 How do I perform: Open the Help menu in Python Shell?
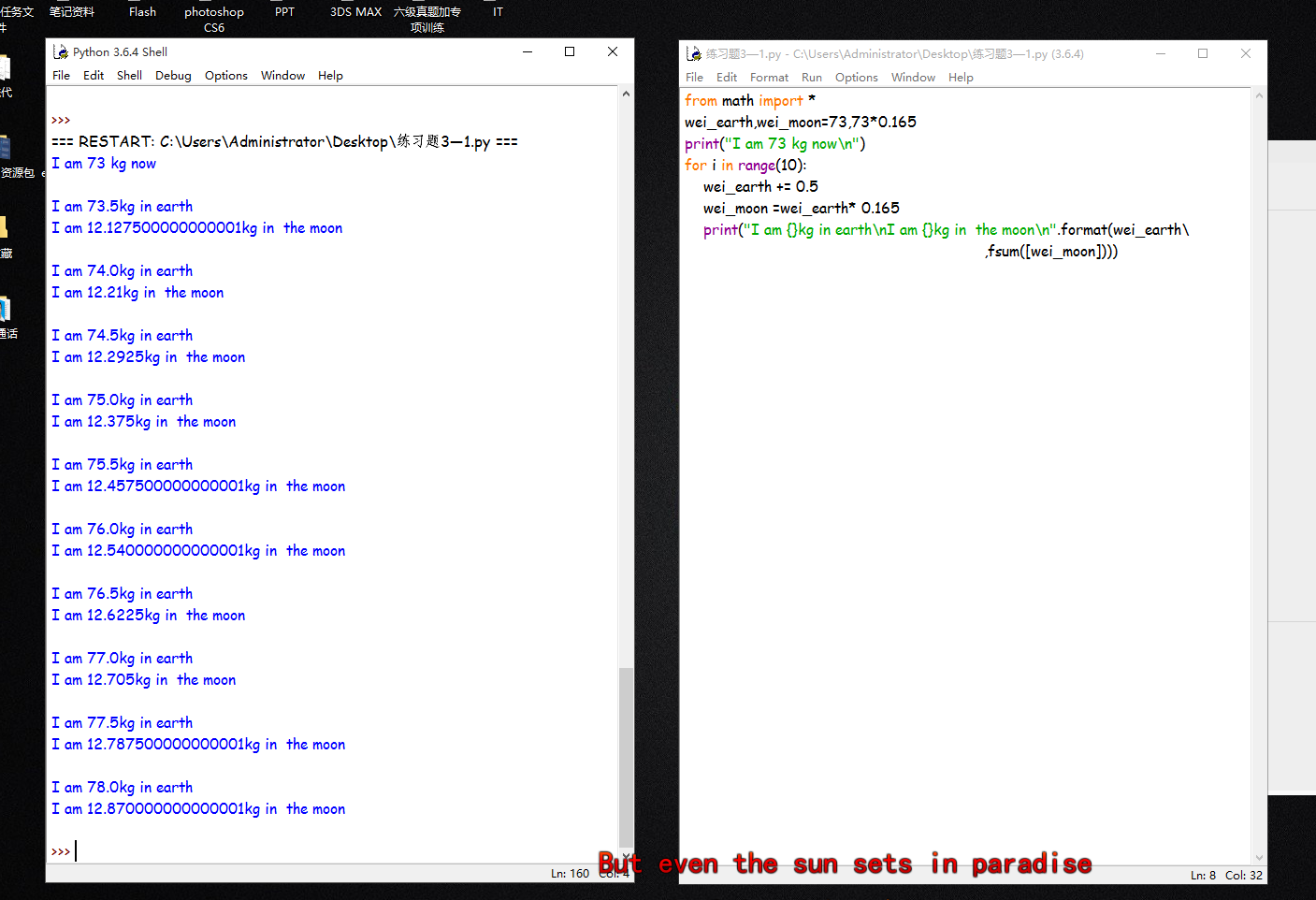pos(330,75)
